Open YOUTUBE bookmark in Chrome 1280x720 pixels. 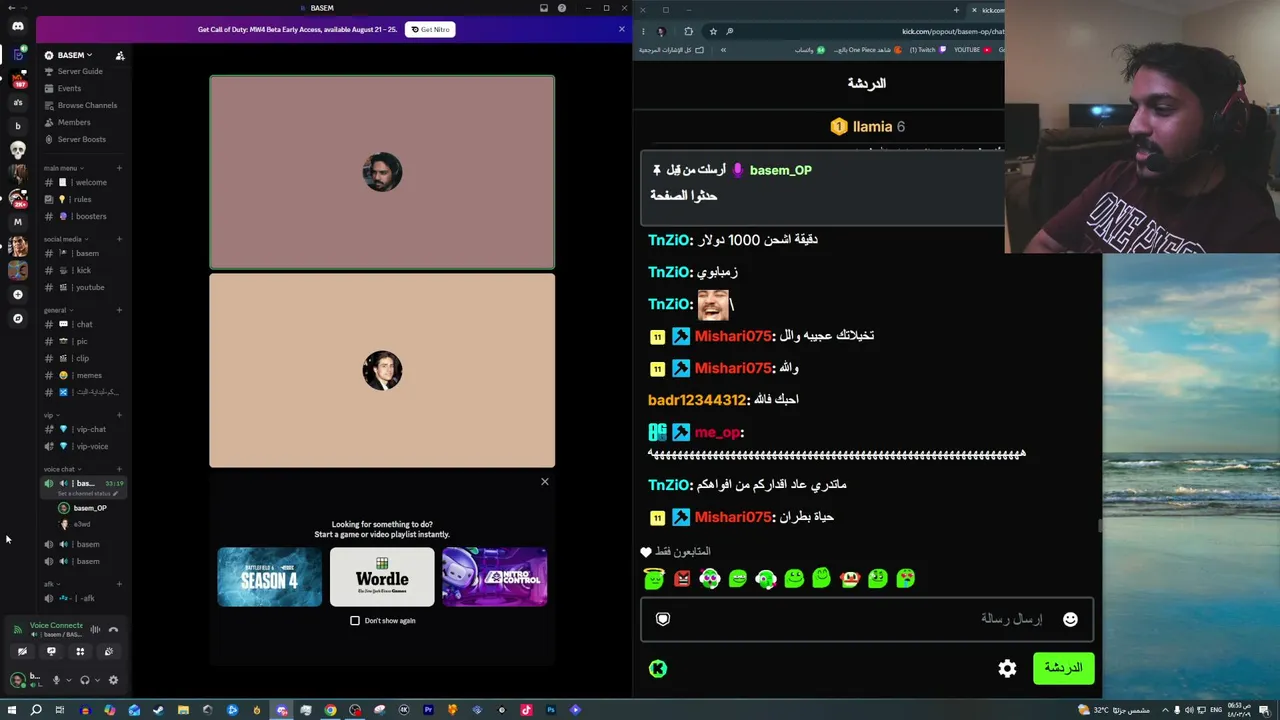tap(971, 50)
